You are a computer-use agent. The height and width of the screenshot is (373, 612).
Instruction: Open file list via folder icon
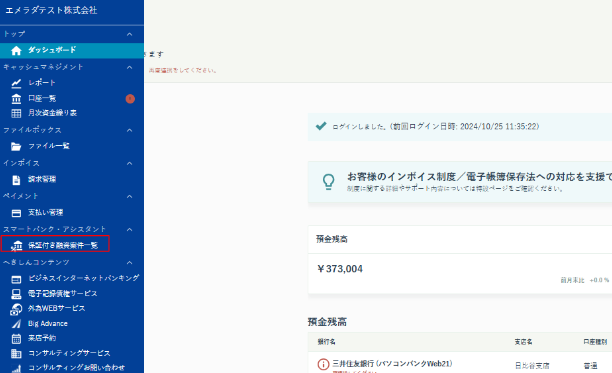point(16,146)
